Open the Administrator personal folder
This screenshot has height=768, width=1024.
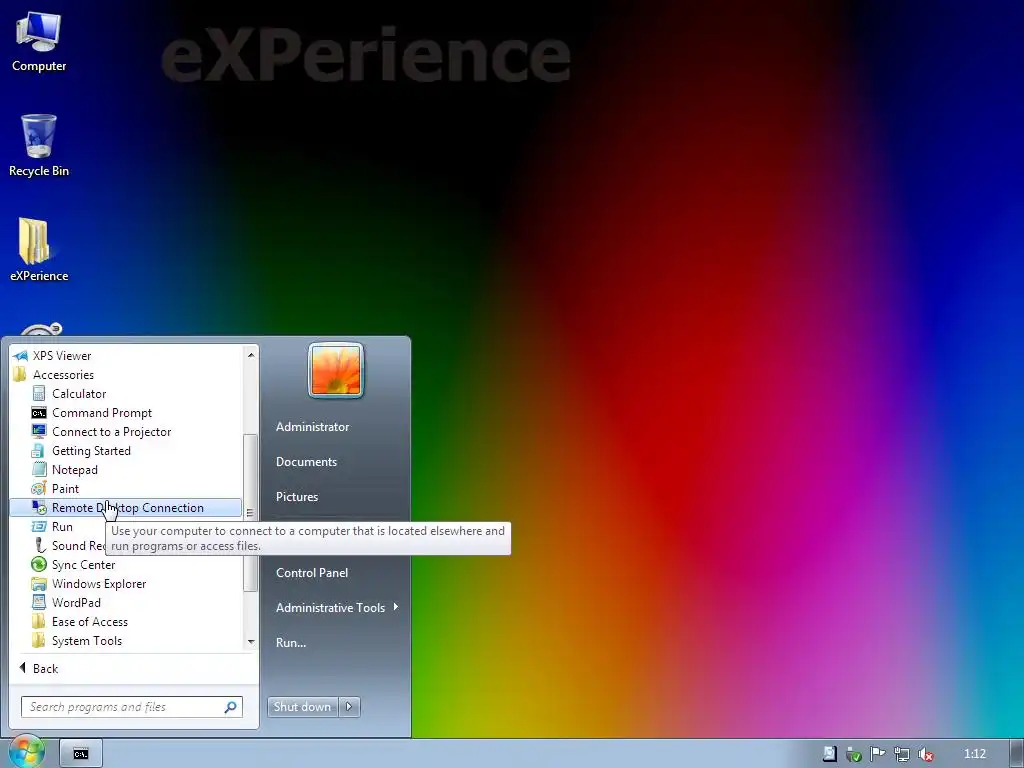[312, 426]
